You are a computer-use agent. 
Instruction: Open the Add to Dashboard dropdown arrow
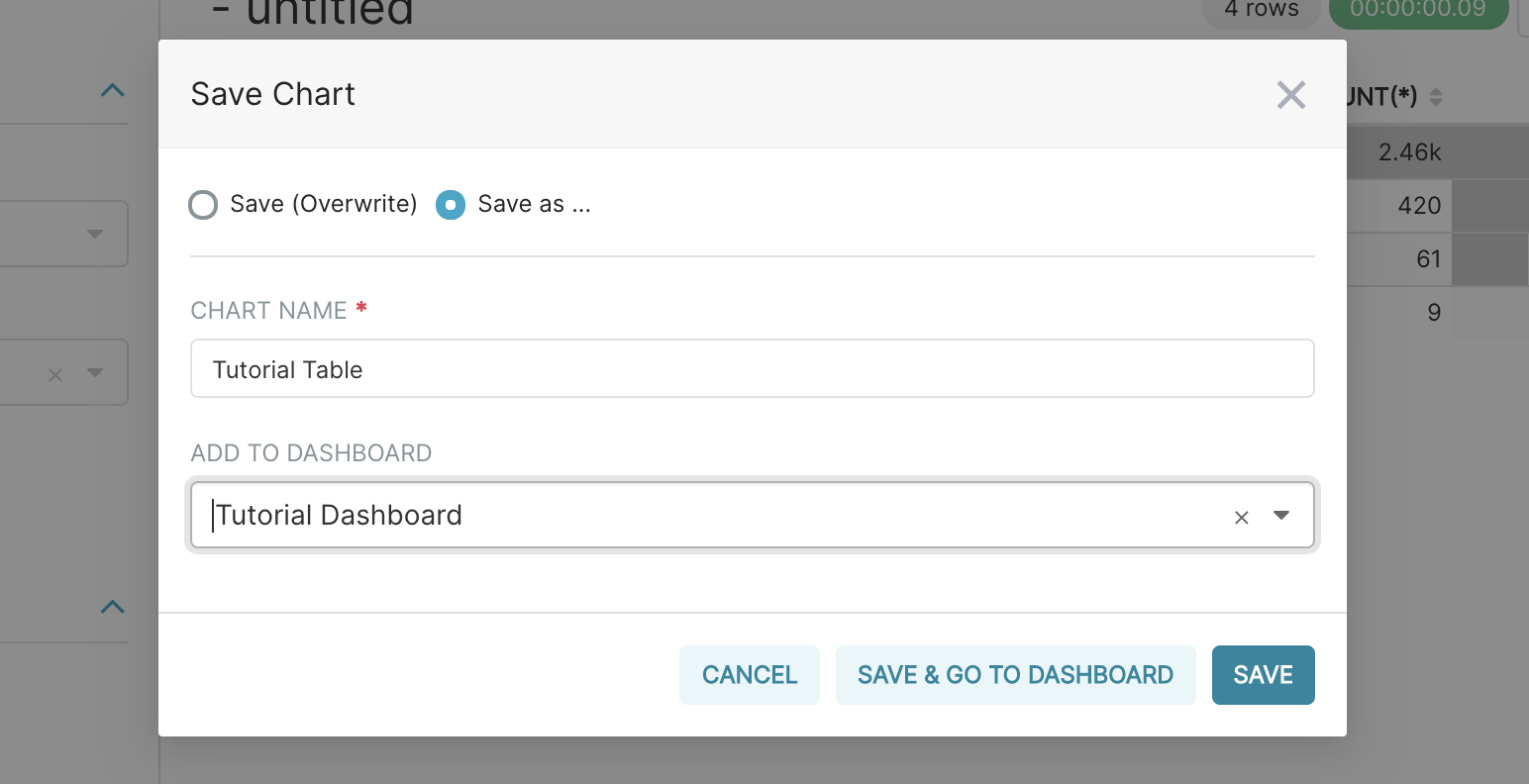1281,516
